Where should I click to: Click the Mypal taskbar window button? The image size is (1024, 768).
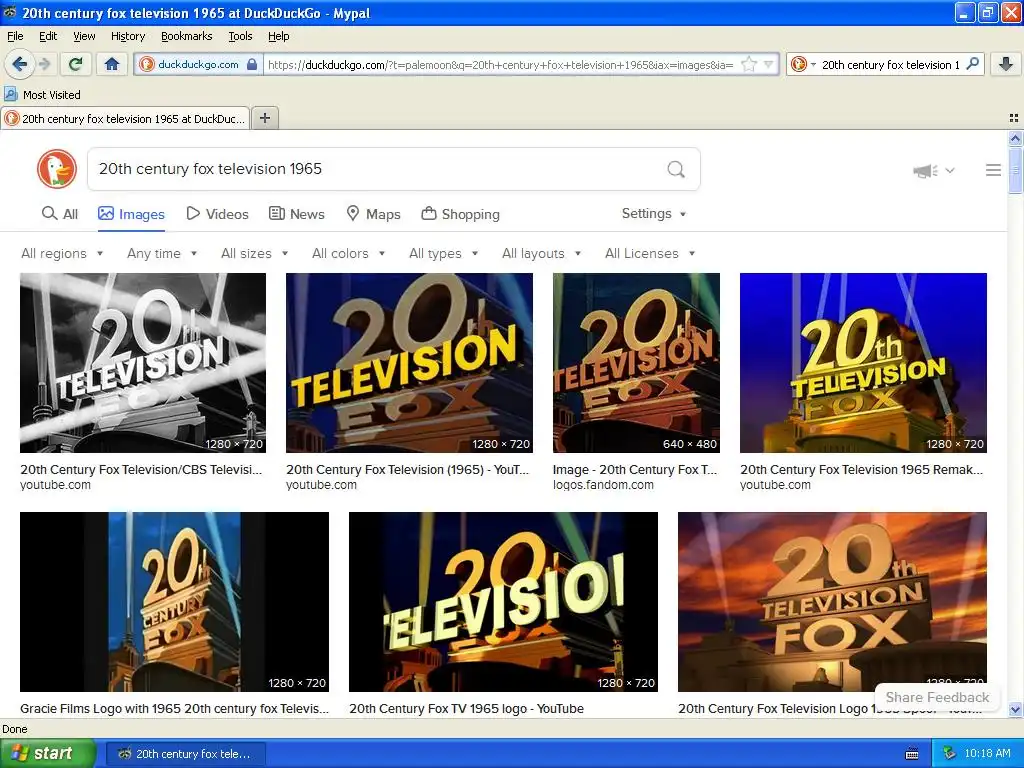click(185, 754)
